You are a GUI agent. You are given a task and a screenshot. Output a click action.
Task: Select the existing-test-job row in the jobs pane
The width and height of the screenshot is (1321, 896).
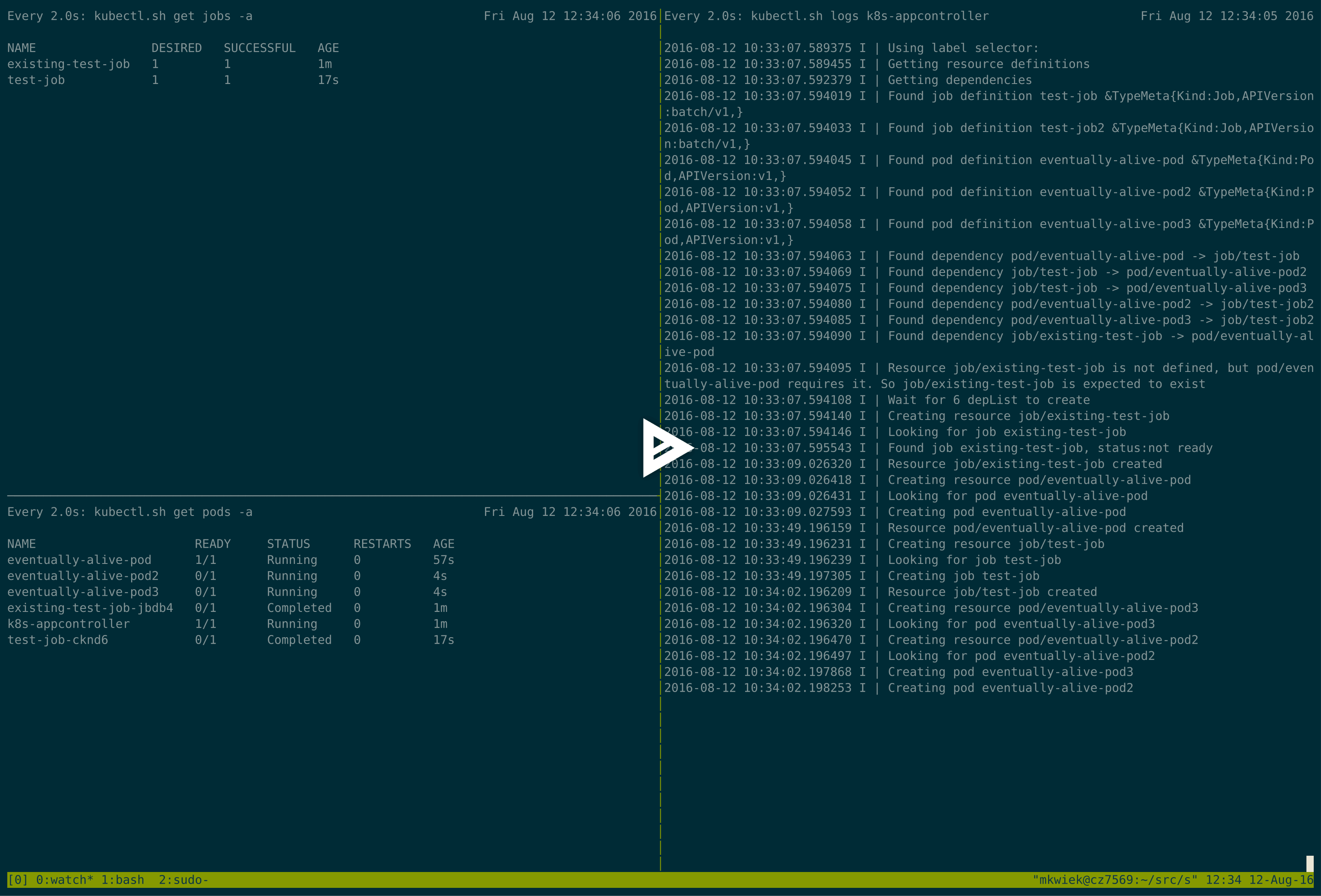click(68, 64)
